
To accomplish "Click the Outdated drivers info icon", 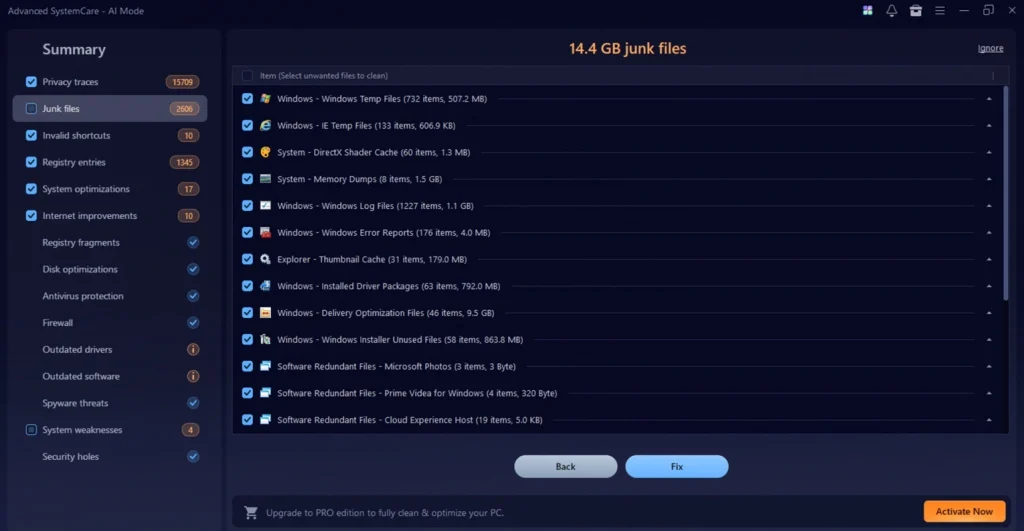I will 193,349.
